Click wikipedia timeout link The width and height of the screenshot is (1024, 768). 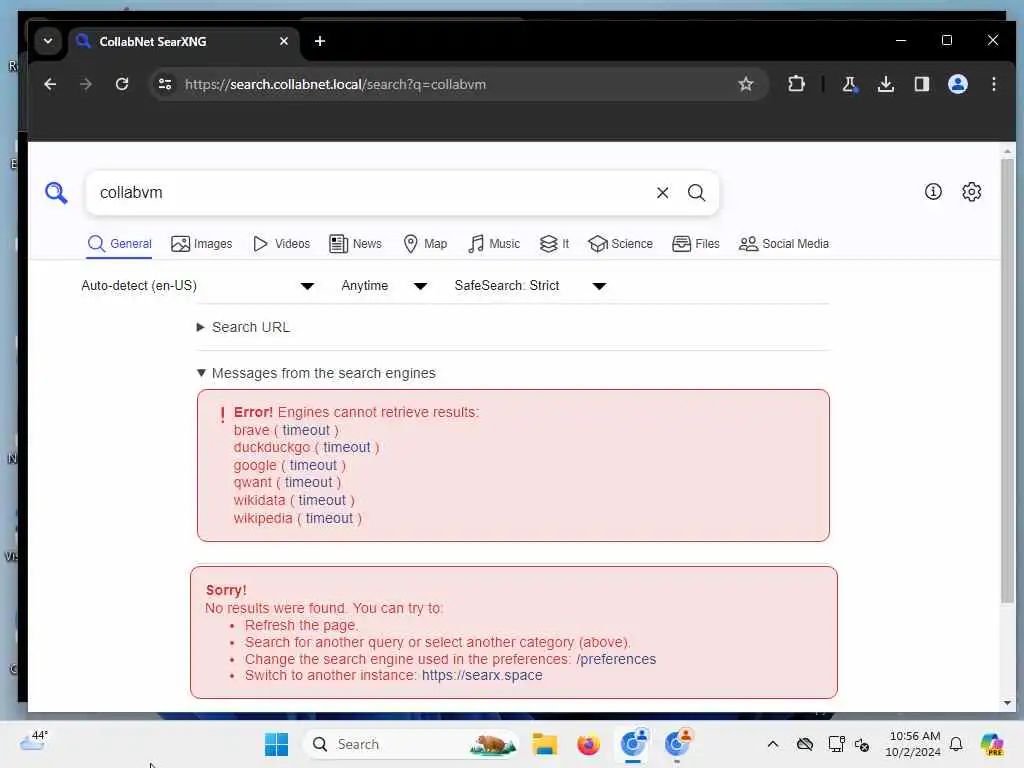coord(329,518)
